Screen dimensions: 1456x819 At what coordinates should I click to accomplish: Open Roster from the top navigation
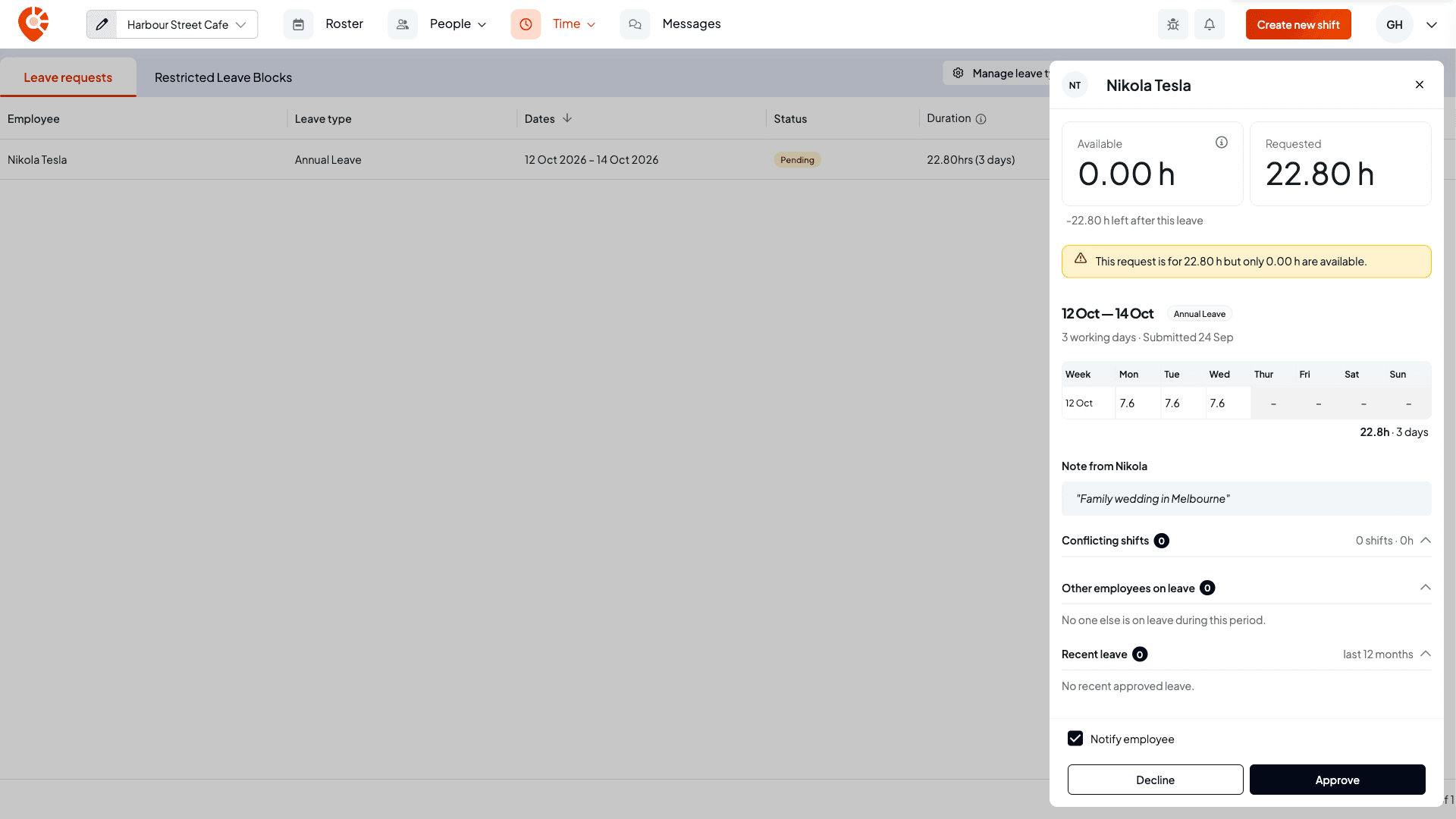click(344, 24)
